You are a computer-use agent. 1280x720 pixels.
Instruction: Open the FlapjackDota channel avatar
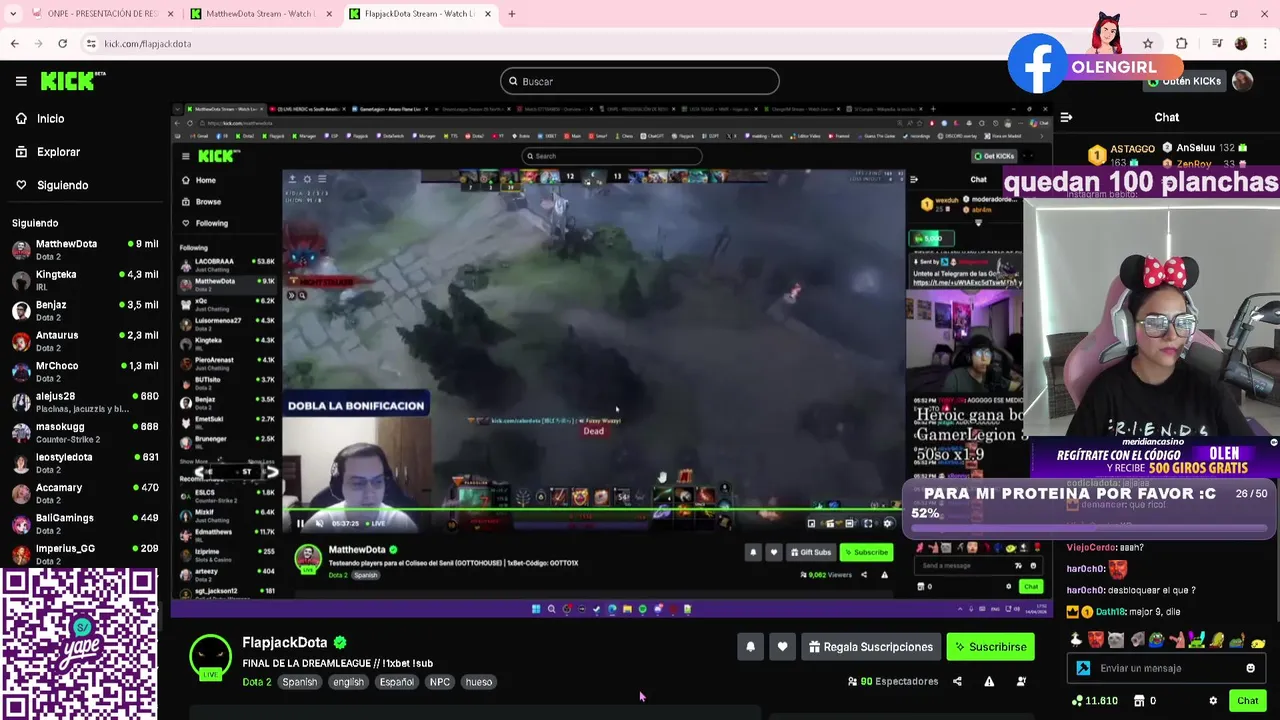point(210,656)
